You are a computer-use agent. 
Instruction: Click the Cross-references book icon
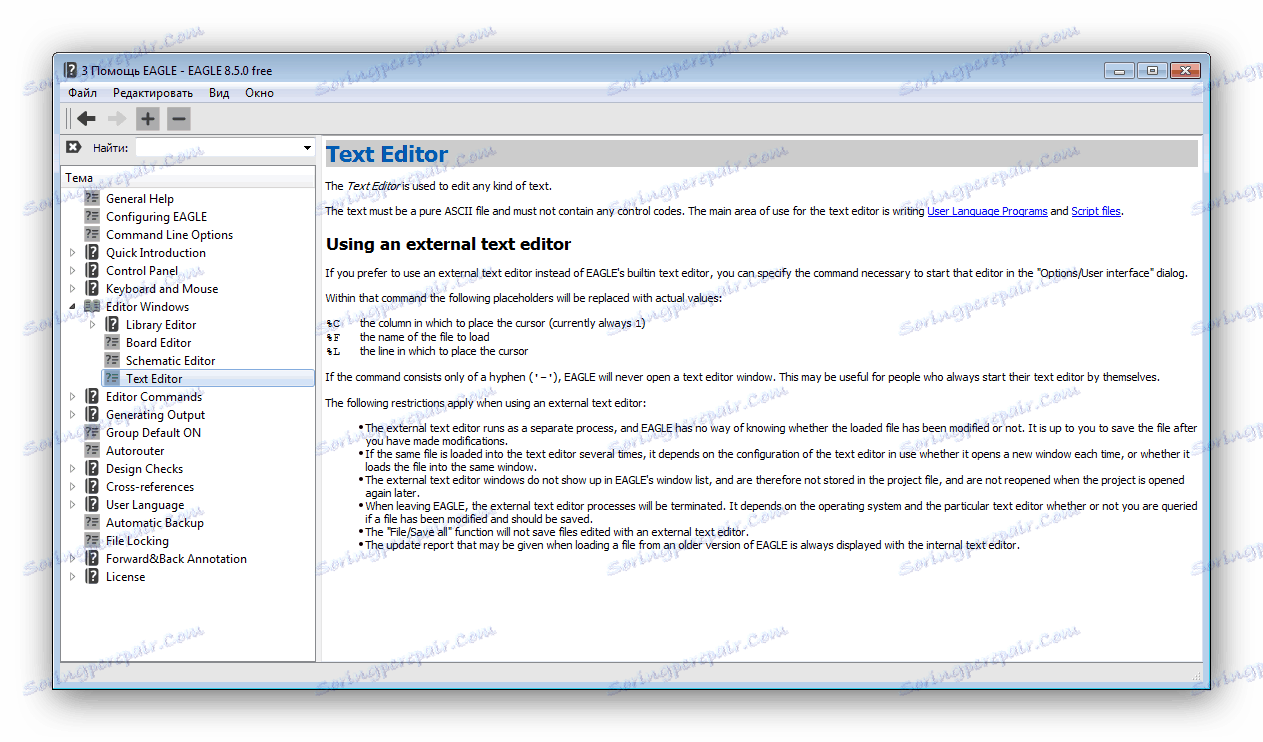coord(92,486)
